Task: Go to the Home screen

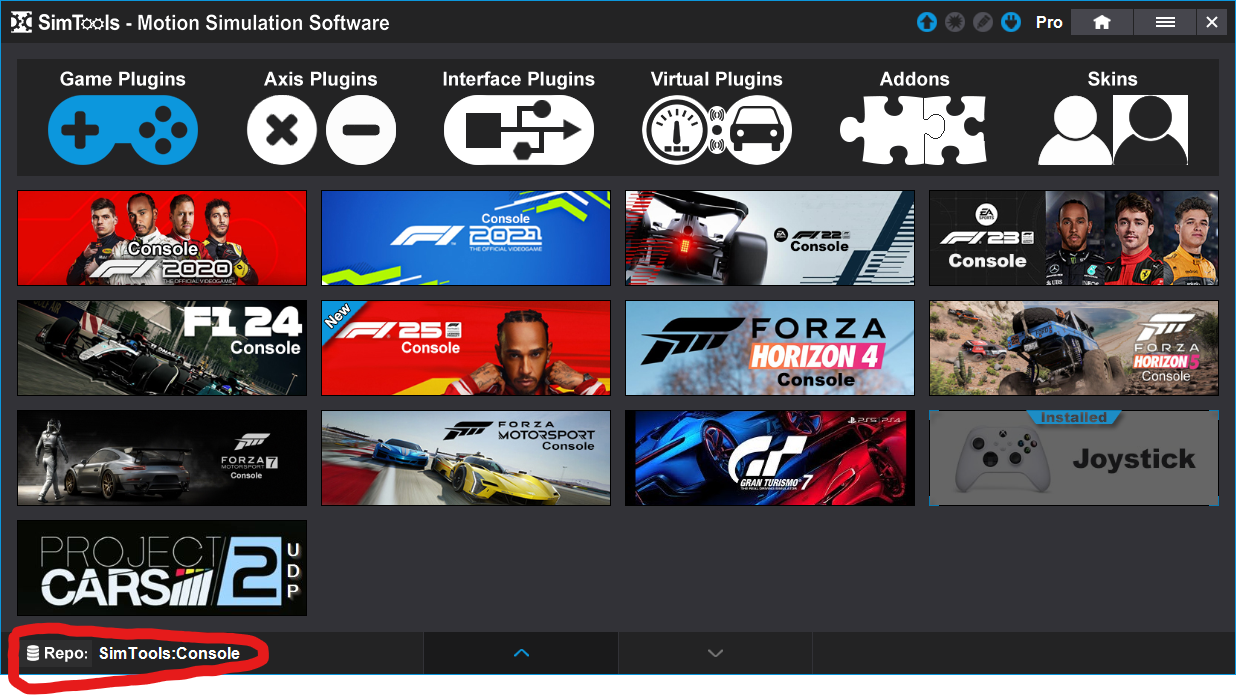Action: 1102,22
